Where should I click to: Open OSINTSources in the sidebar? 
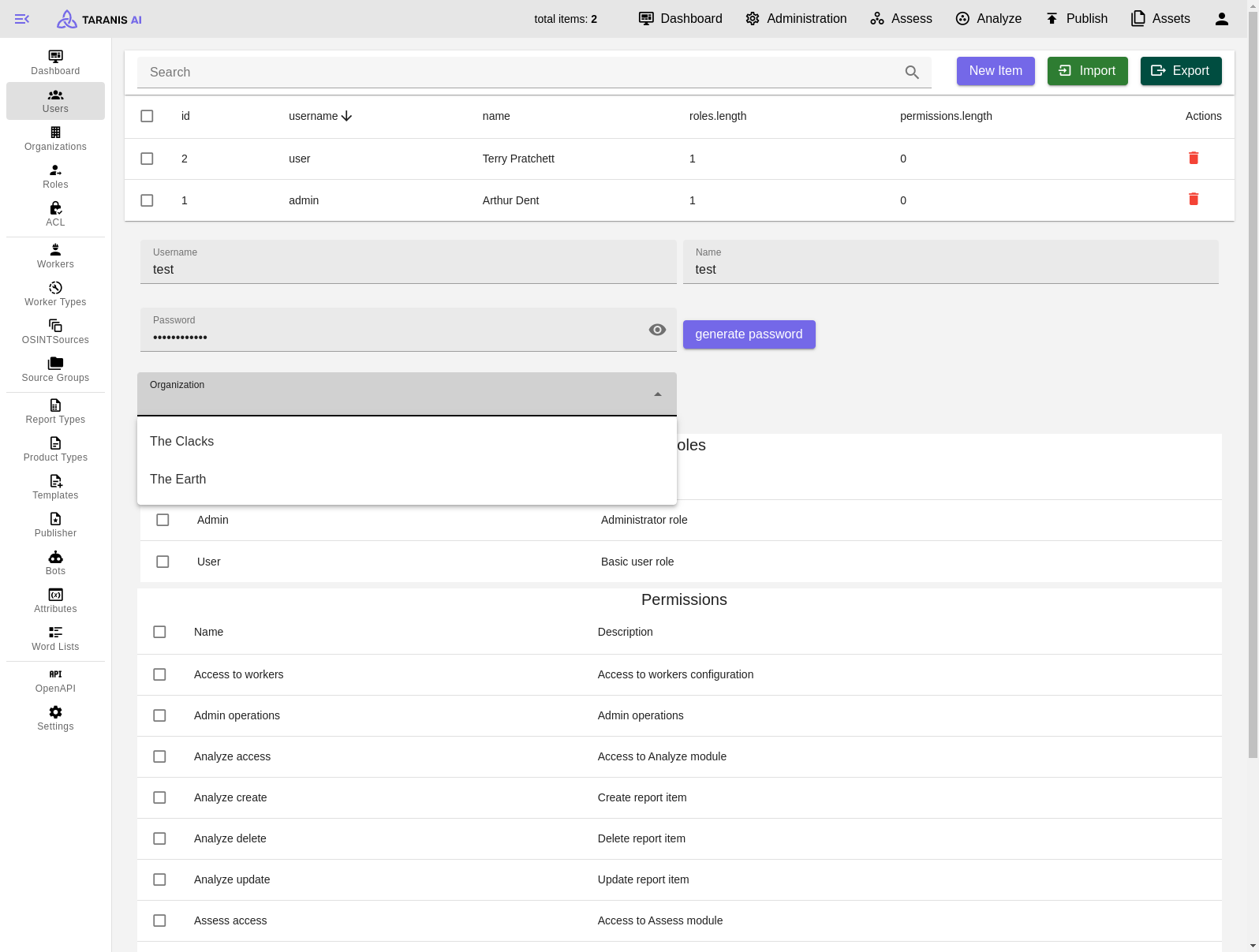pos(55,332)
